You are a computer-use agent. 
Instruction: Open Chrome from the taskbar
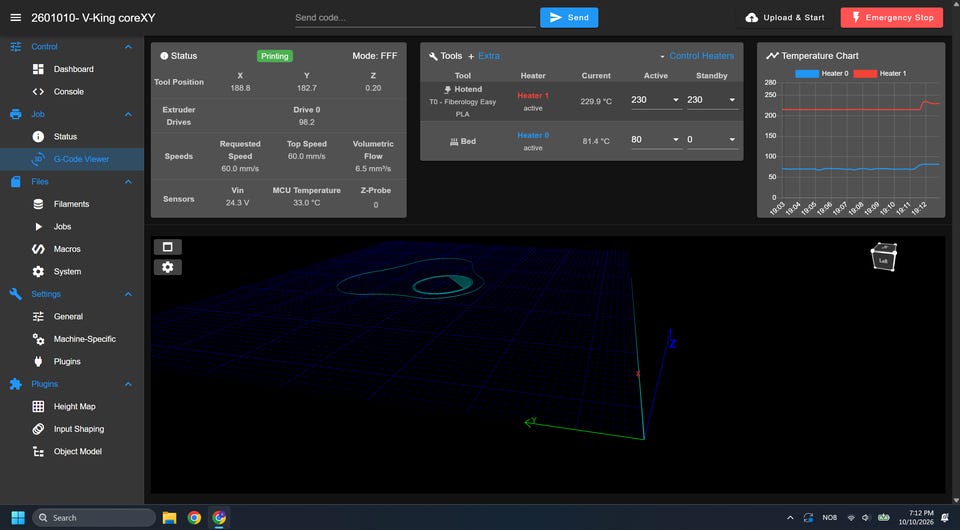(x=194, y=518)
